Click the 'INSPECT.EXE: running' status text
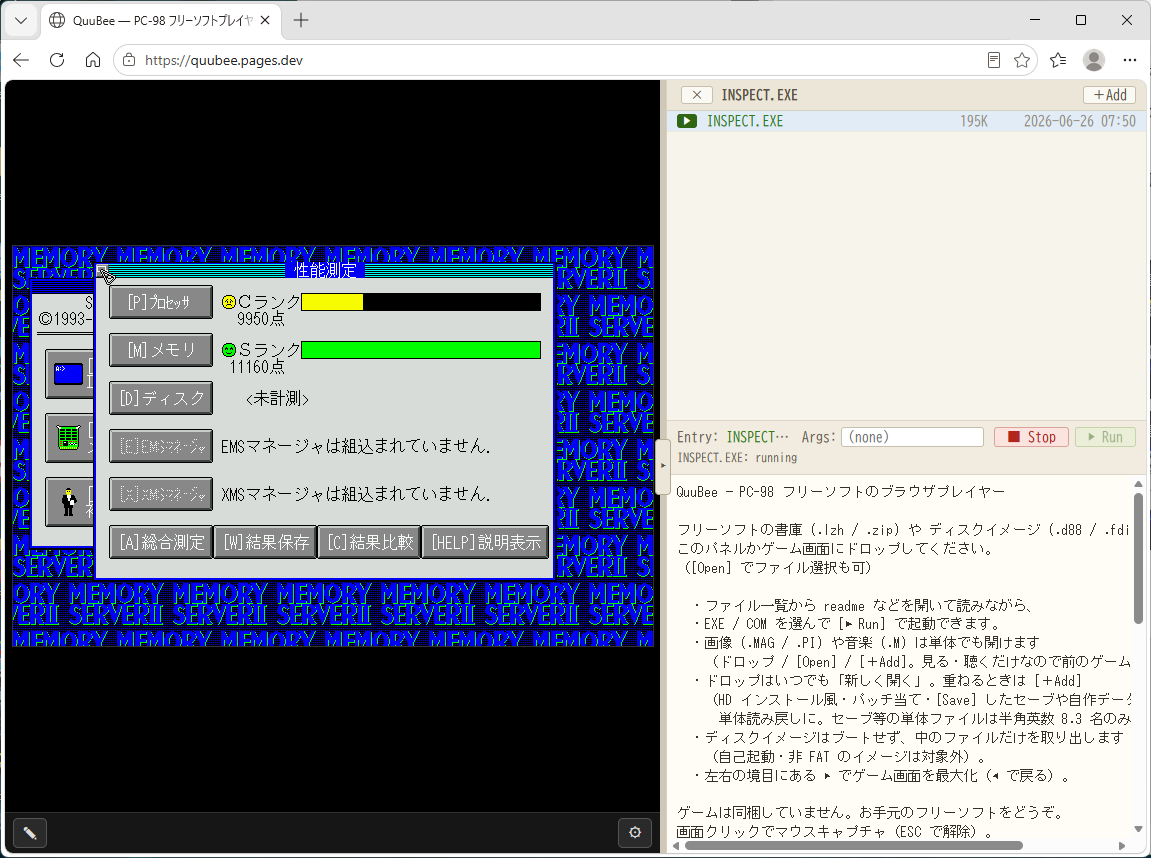The image size is (1151, 858). point(737,457)
